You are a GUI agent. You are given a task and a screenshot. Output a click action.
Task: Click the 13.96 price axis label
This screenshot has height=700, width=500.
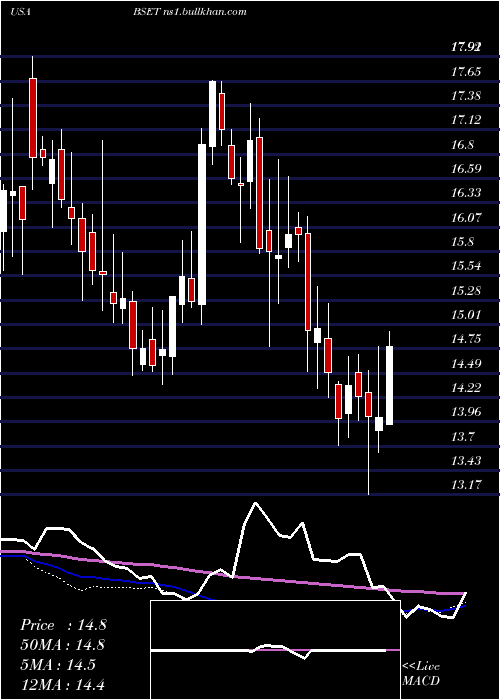pyautogui.click(x=466, y=412)
